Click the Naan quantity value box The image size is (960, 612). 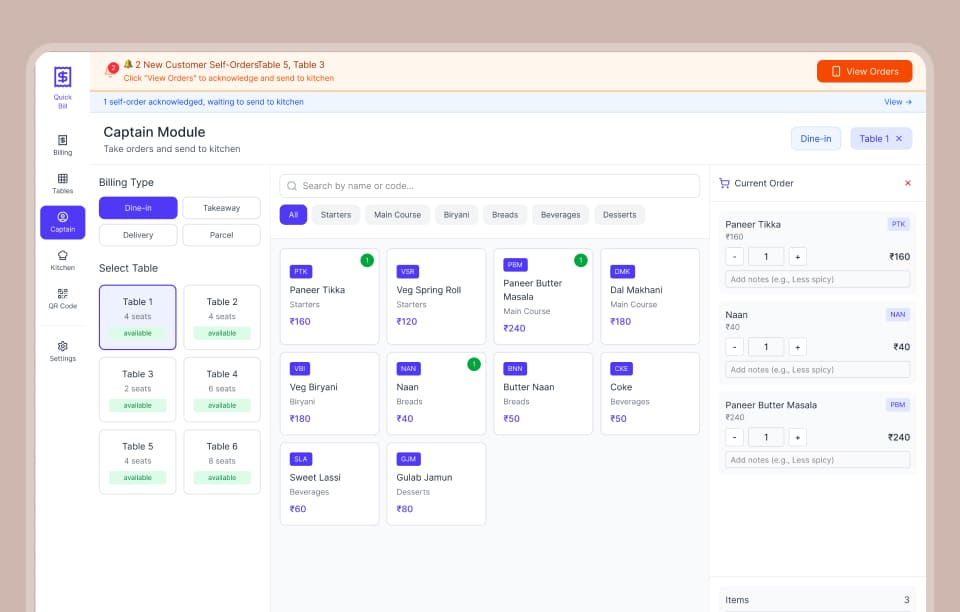point(766,347)
